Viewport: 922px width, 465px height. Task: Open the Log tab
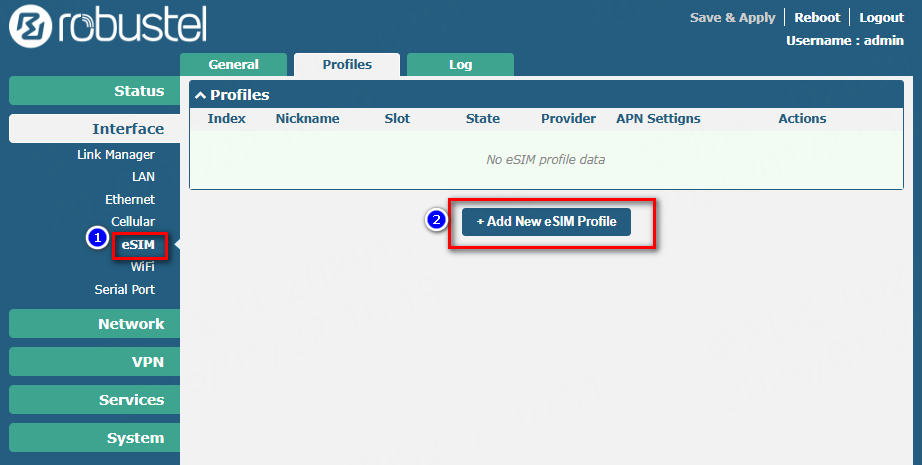460,64
